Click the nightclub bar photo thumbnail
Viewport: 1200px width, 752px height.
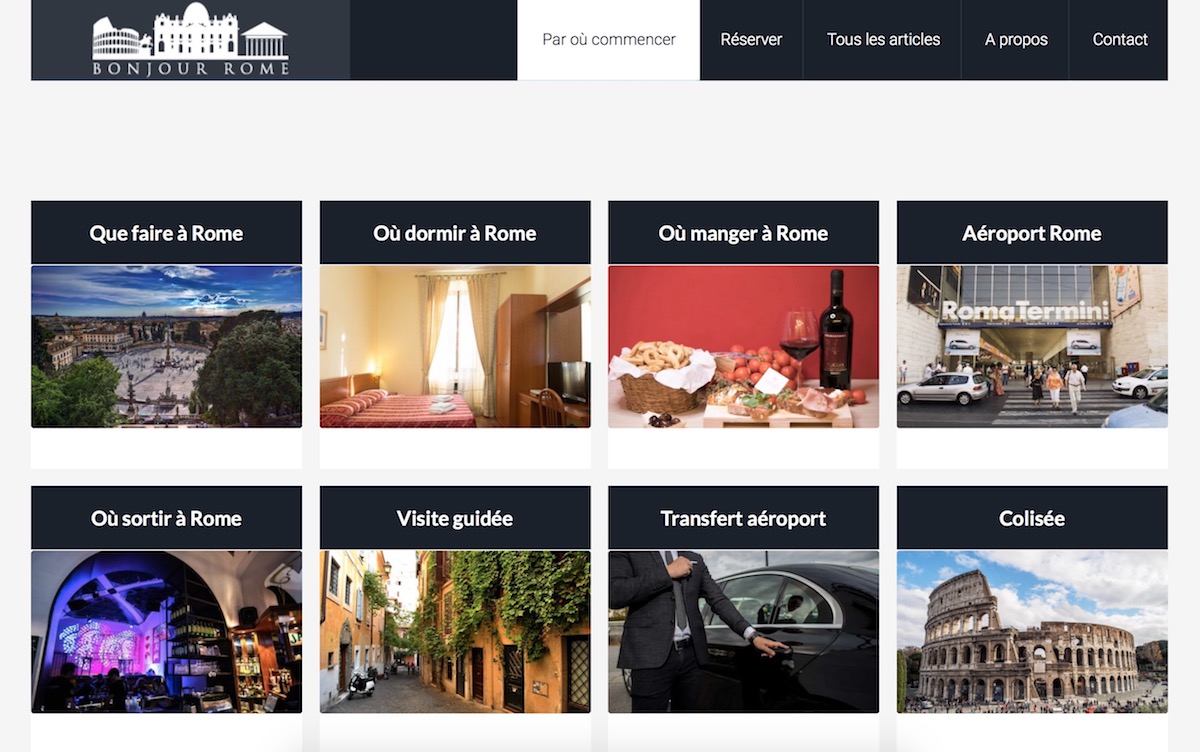[166, 632]
